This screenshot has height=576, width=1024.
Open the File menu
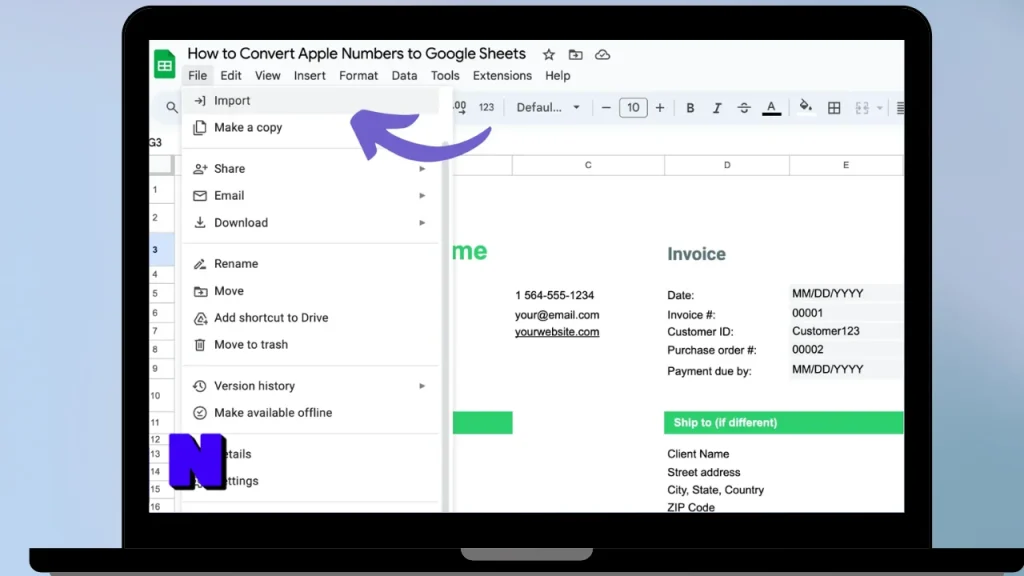[x=197, y=76]
